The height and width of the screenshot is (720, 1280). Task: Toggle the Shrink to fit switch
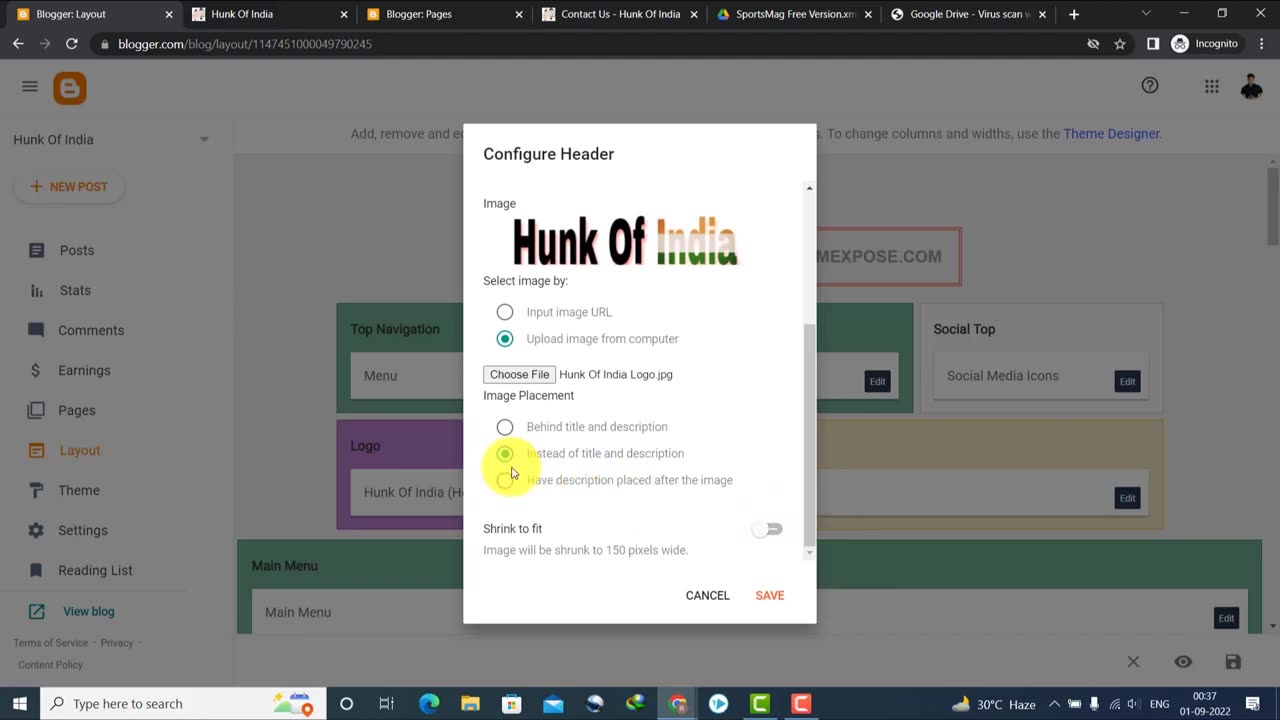pos(768,529)
